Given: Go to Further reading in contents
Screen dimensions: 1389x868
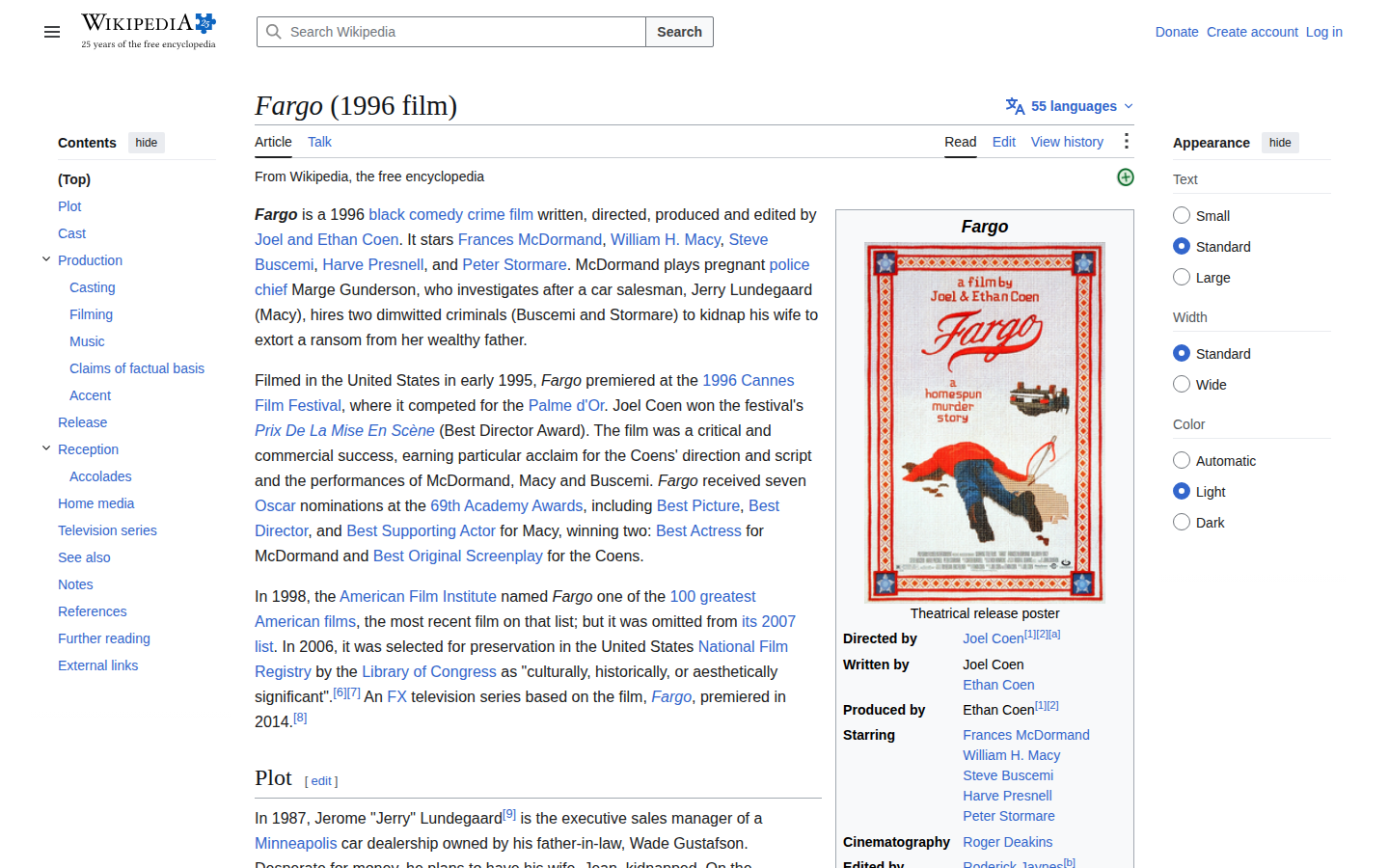Looking at the screenshot, I should pos(104,638).
